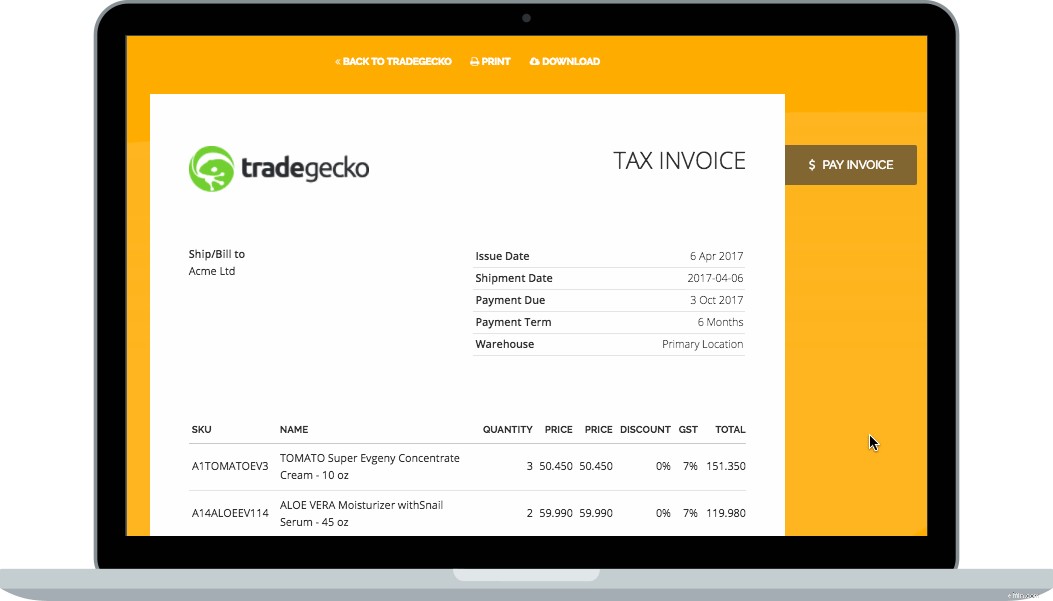This screenshot has height=601, width=1053.
Task: Click the SKU A1TOMATOEV3 entry
Action: pyautogui.click(x=231, y=466)
